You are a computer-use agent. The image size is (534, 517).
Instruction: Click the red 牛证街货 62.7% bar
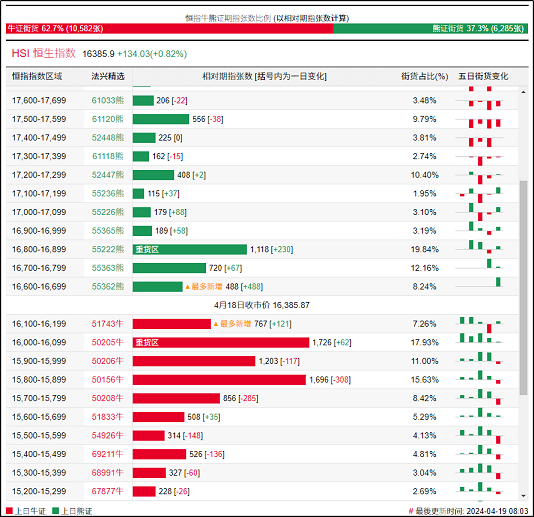coord(170,29)
